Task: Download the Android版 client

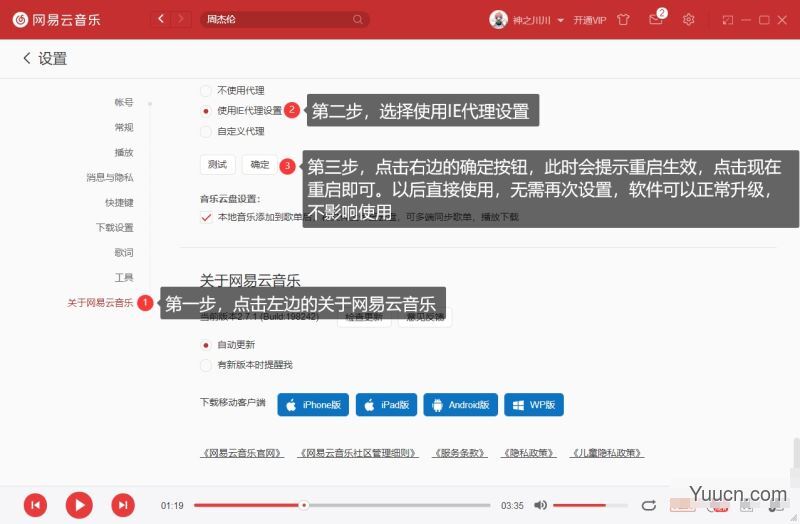Action: click(x=460, y=405)
